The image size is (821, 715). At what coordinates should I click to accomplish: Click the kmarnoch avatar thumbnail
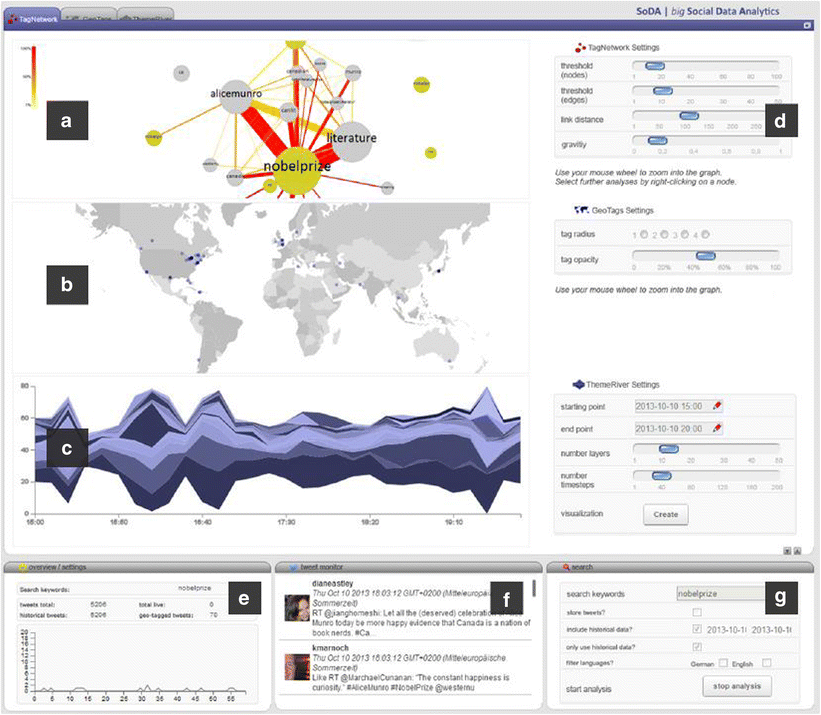coord(297,667)
